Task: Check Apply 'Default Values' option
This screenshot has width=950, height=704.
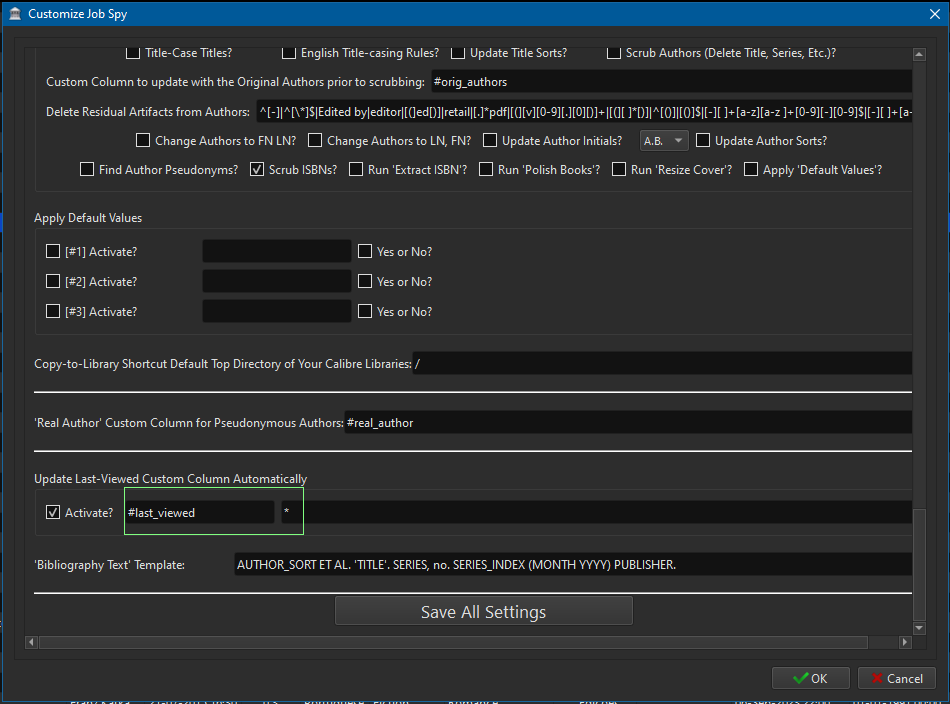Action: (x=751, y=170)
